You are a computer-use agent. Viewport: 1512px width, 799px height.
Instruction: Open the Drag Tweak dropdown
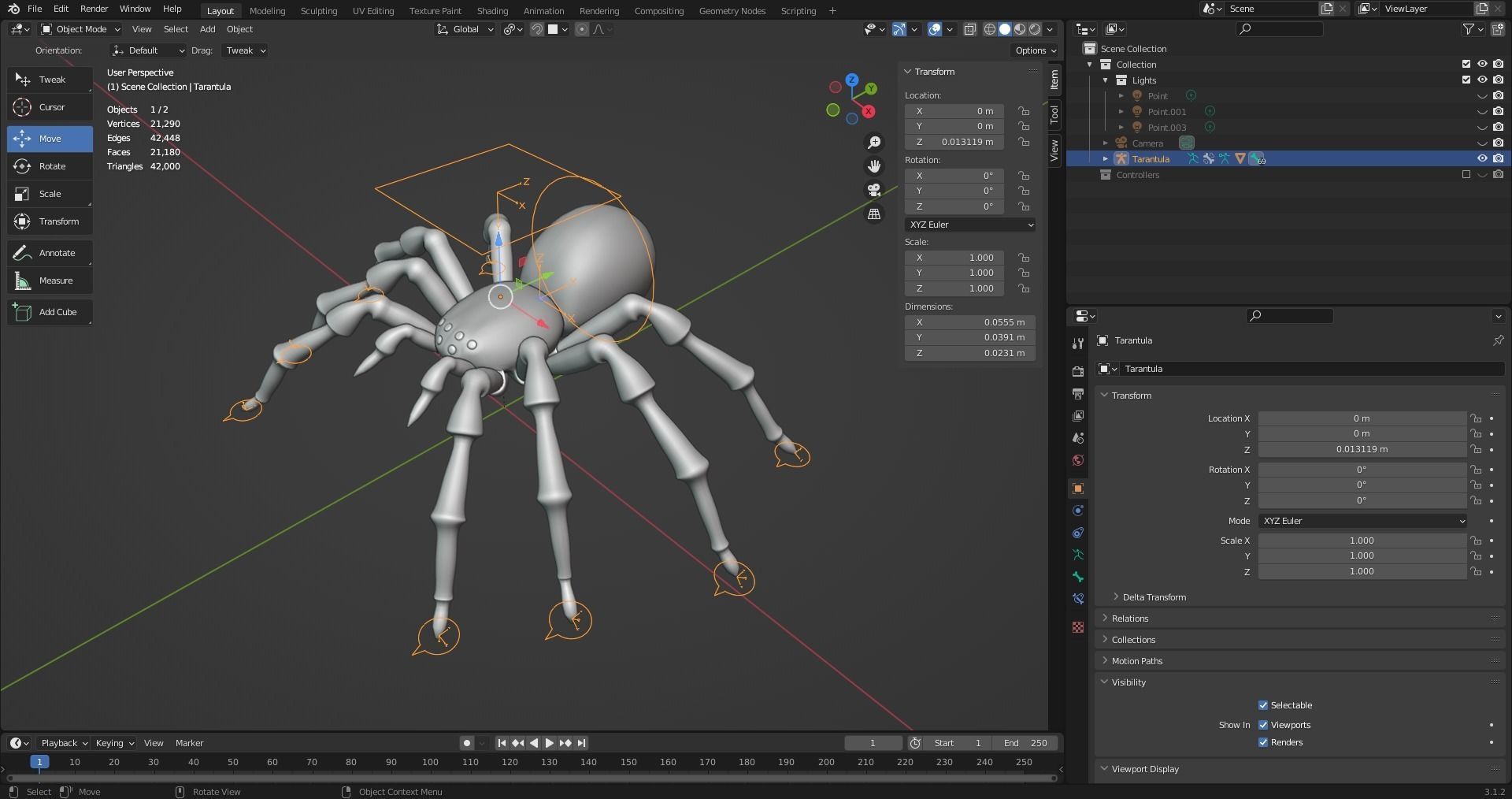[245, 50]
